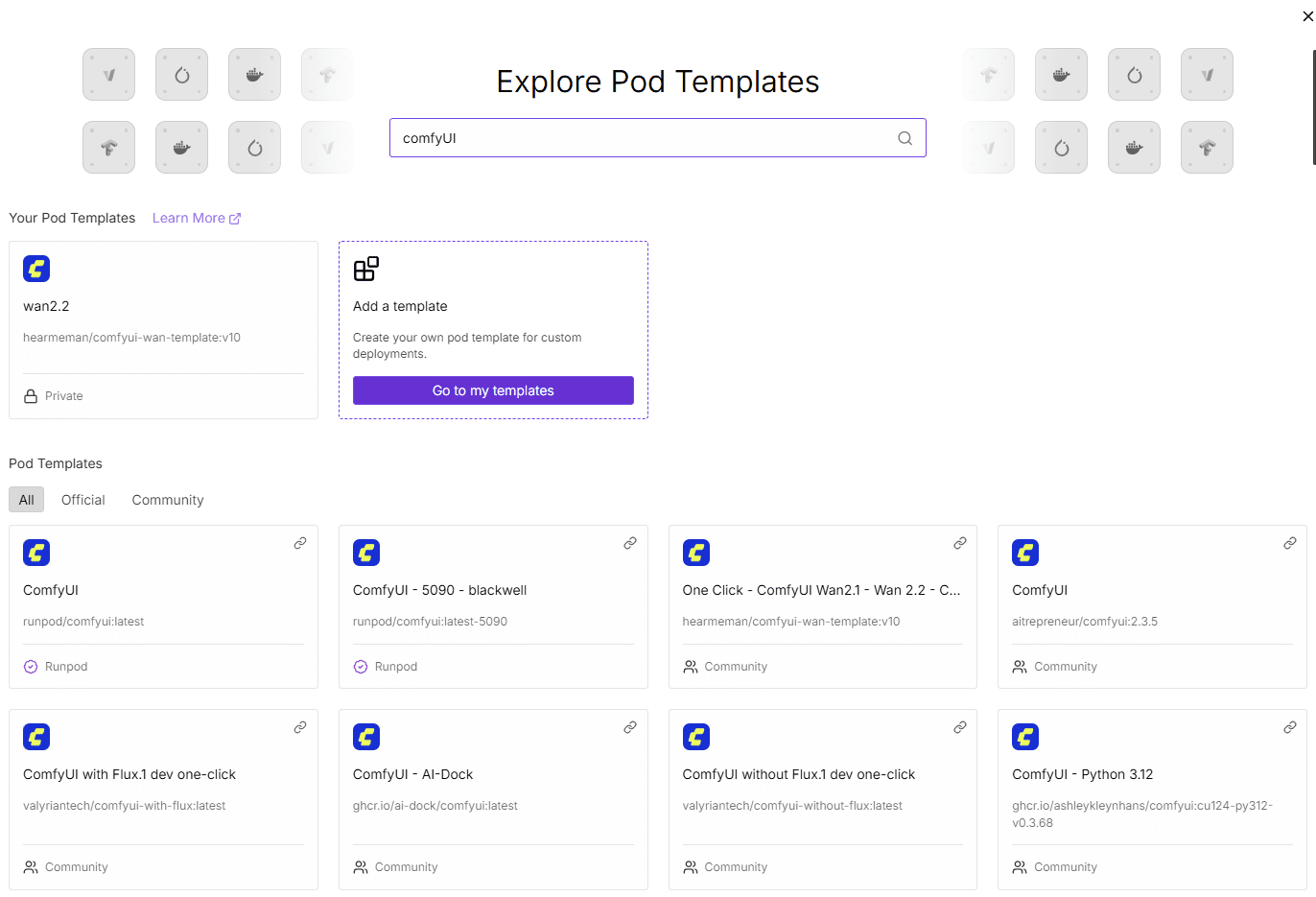Click link icon on One Click Wan2.1 card
Viewport: 1316px width, 897px height.
point(959,543)
